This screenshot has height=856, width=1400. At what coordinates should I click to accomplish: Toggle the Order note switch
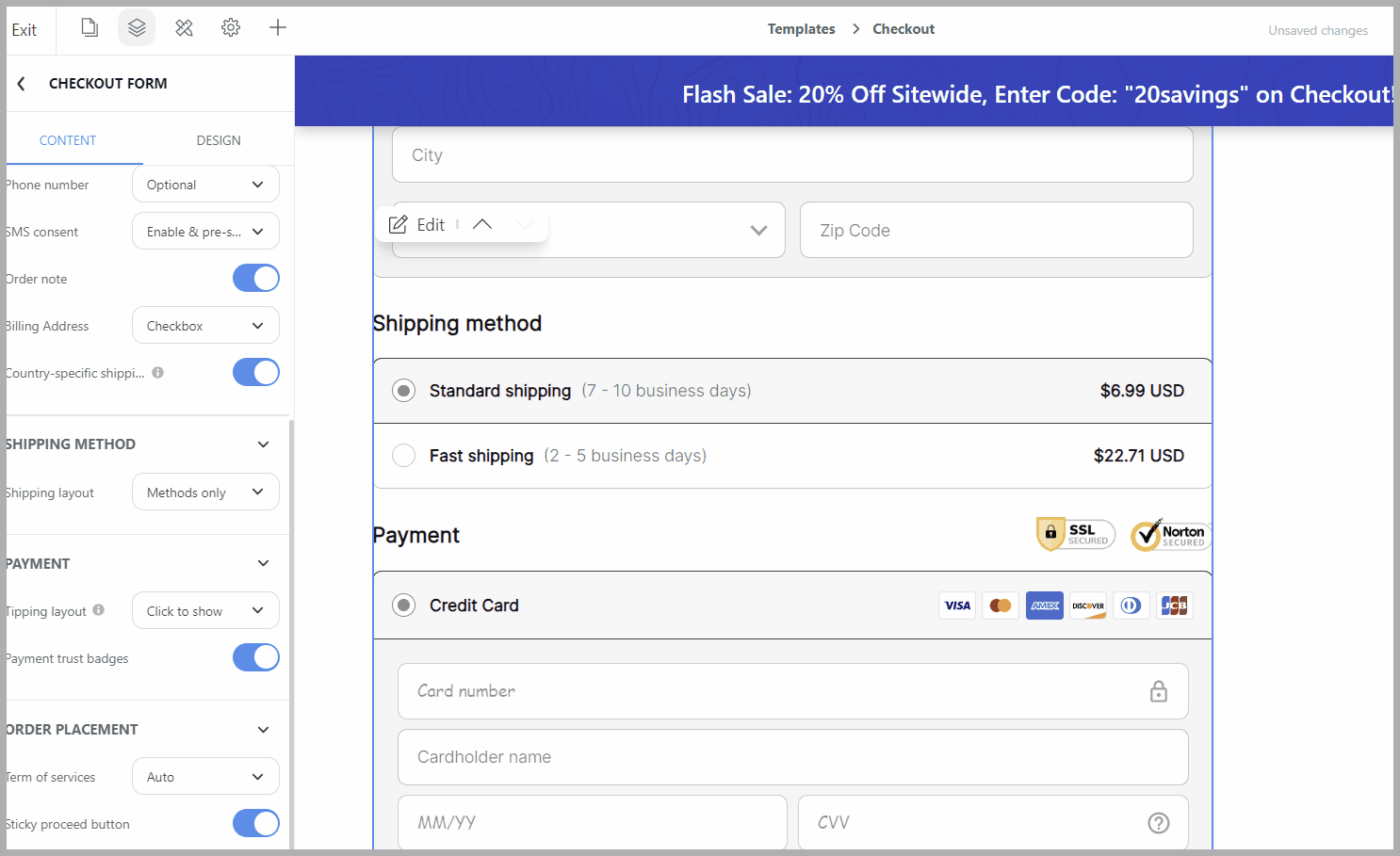[256, 279]
